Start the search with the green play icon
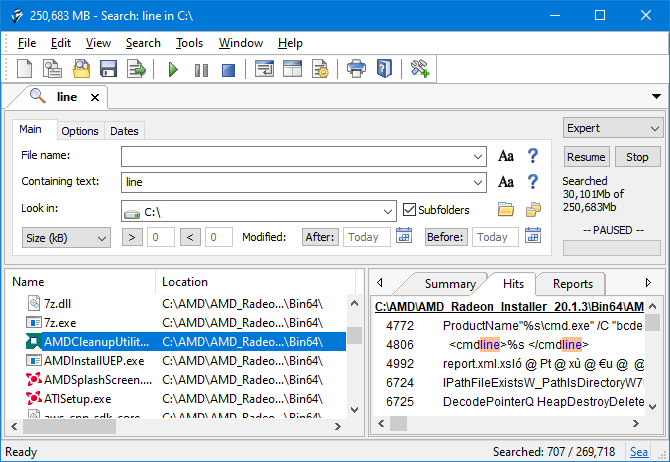Screen dimensions: 670x462 pos(173,69)
